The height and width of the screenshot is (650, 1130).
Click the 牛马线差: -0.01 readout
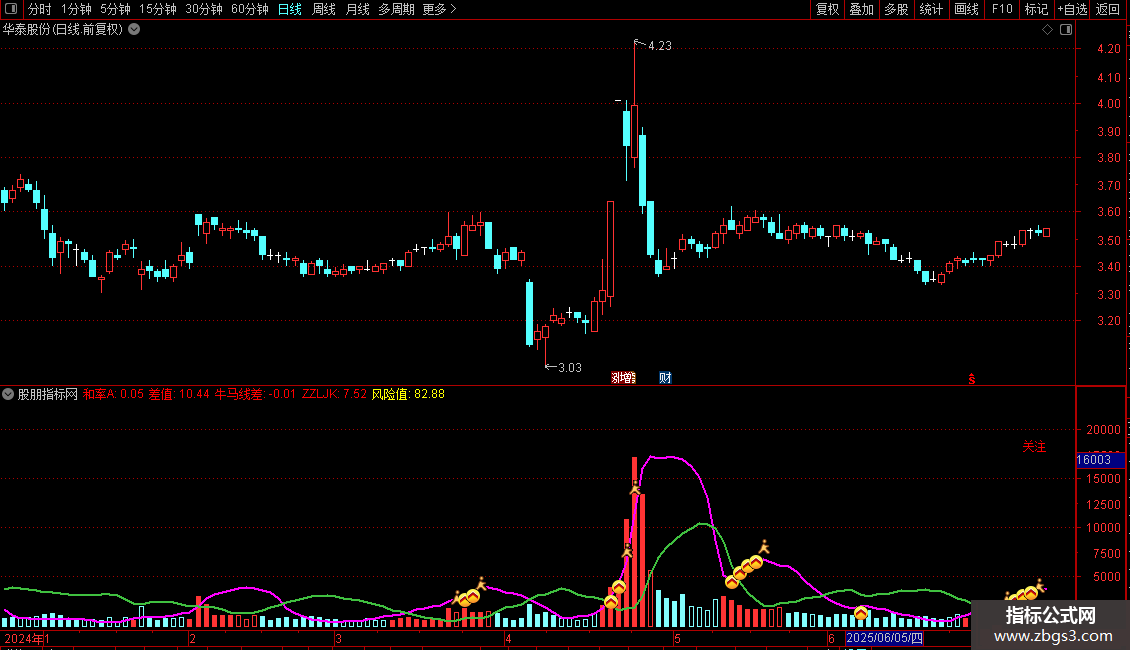click(x=255, y=394)
